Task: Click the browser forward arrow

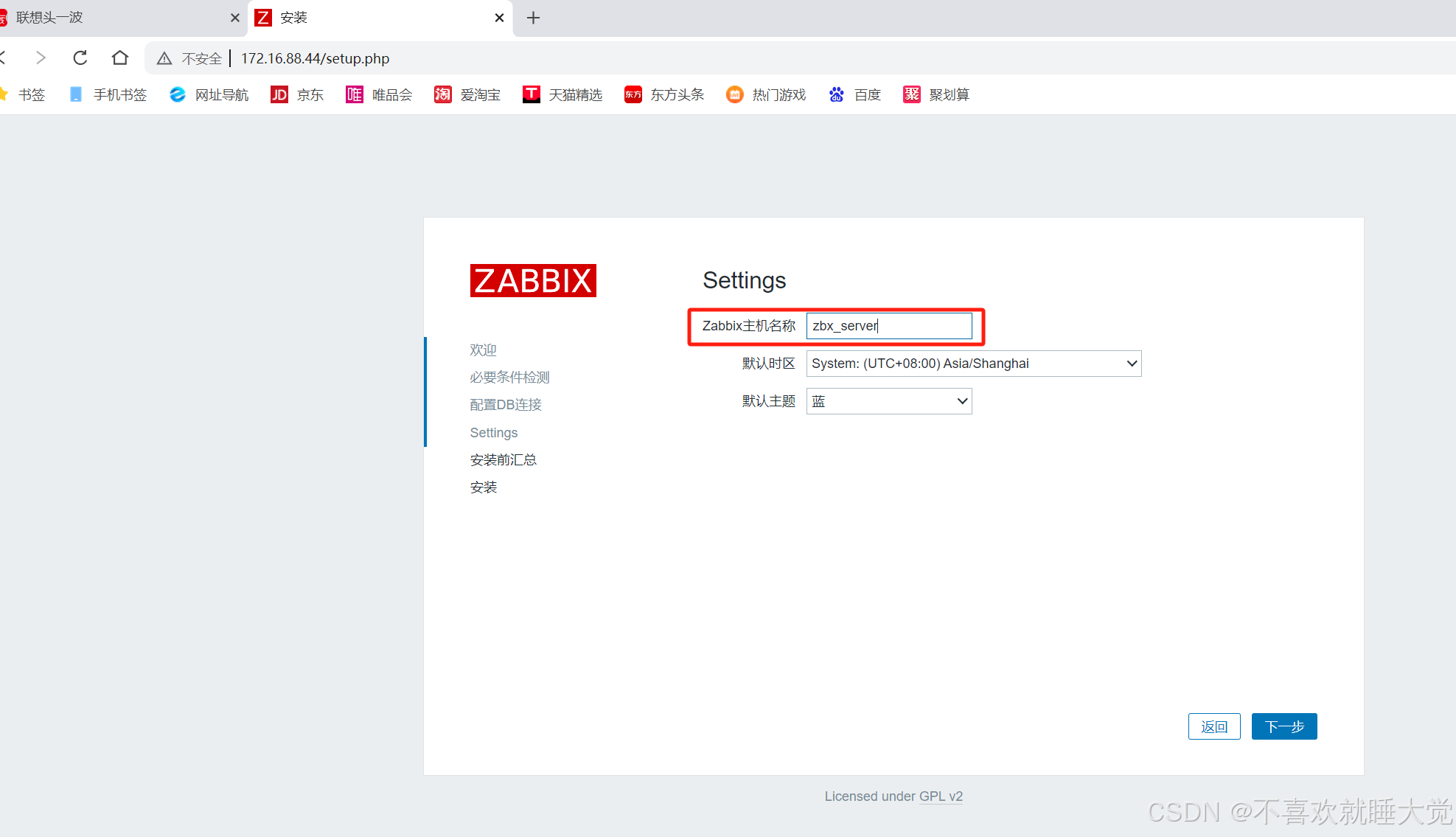Action: pos(41,58)
